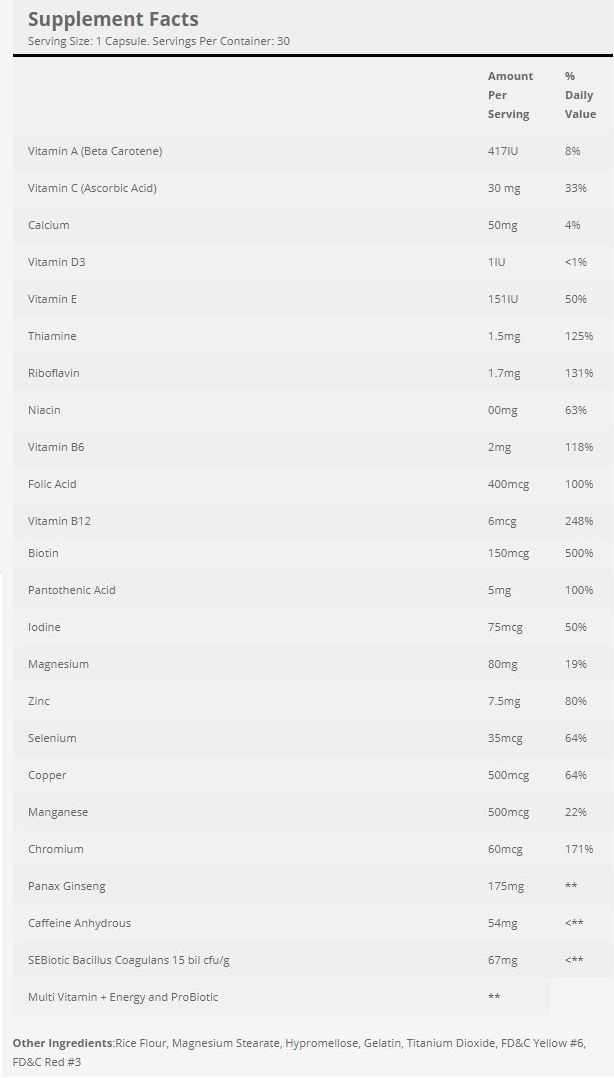Screen dimensions: 614x1078
Task: Select the Panax Ginseng label
Action: point(67,886)
